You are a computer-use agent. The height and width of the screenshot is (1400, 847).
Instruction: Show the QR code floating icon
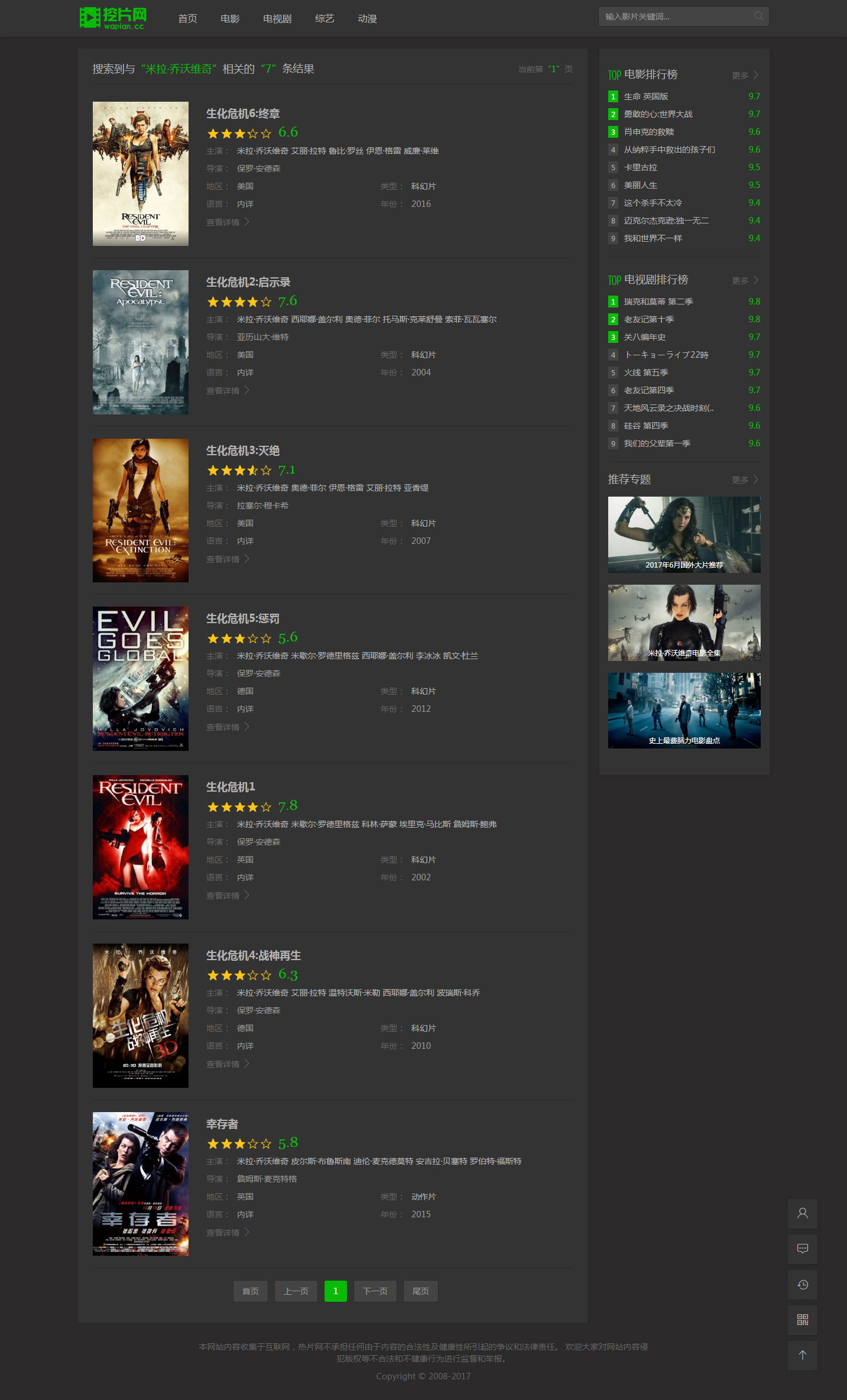pyautogui.click(x=803, y=1320)
